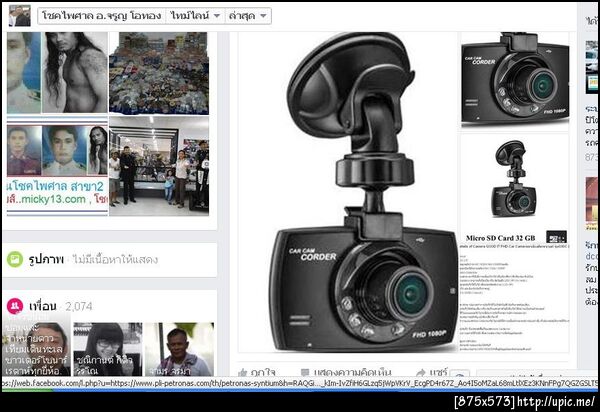
Task: Click the ถูกใจ like button
Action: tap(256, 372)
